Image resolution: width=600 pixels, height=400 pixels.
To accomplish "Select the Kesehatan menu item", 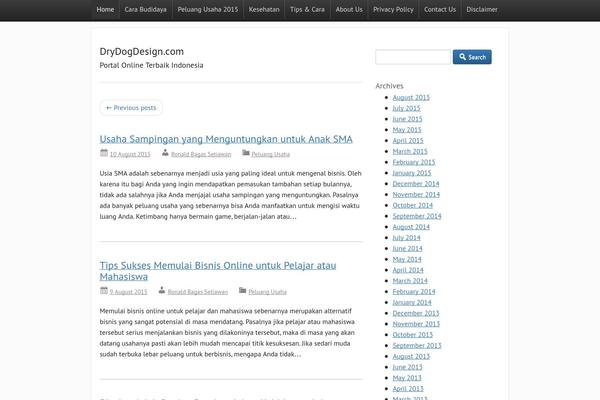I will 264,10.
